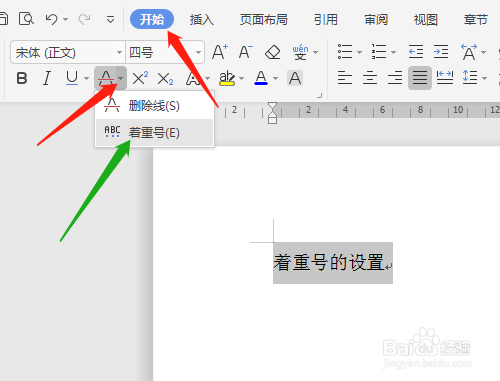The width and height of the screenshot is (500, 381).
Task: Align text right
Action: [x=395, y=78]
